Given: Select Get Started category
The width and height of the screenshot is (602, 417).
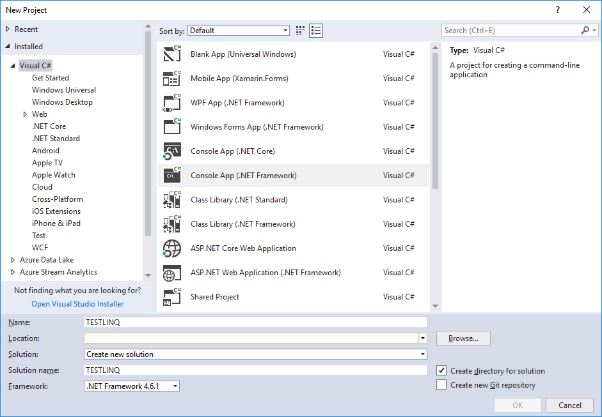Looking at the screenshot, I should pos(50,78).
